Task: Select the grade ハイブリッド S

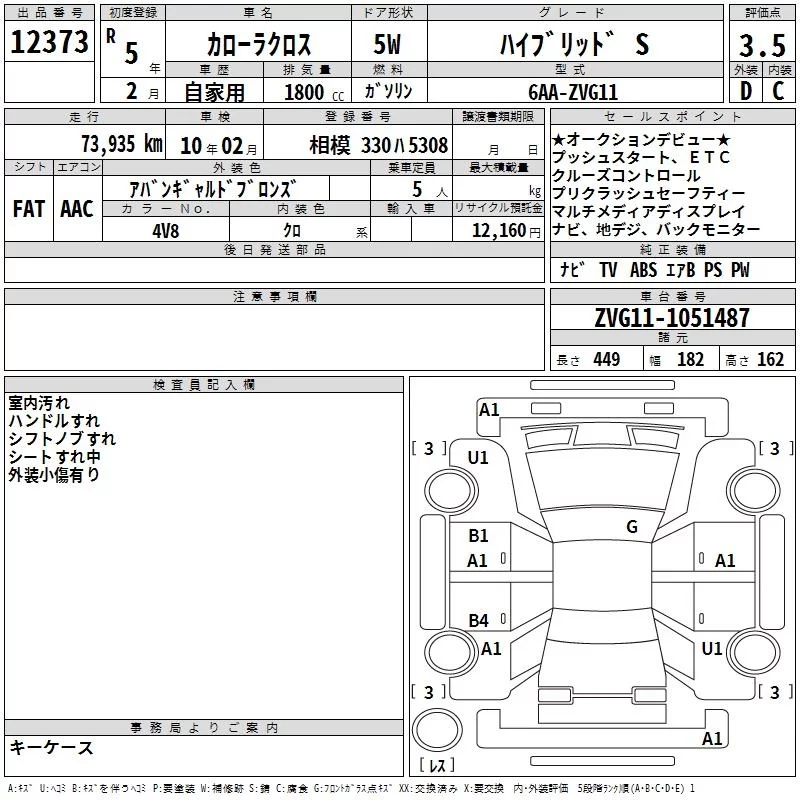Action: (x=574, y=44)
